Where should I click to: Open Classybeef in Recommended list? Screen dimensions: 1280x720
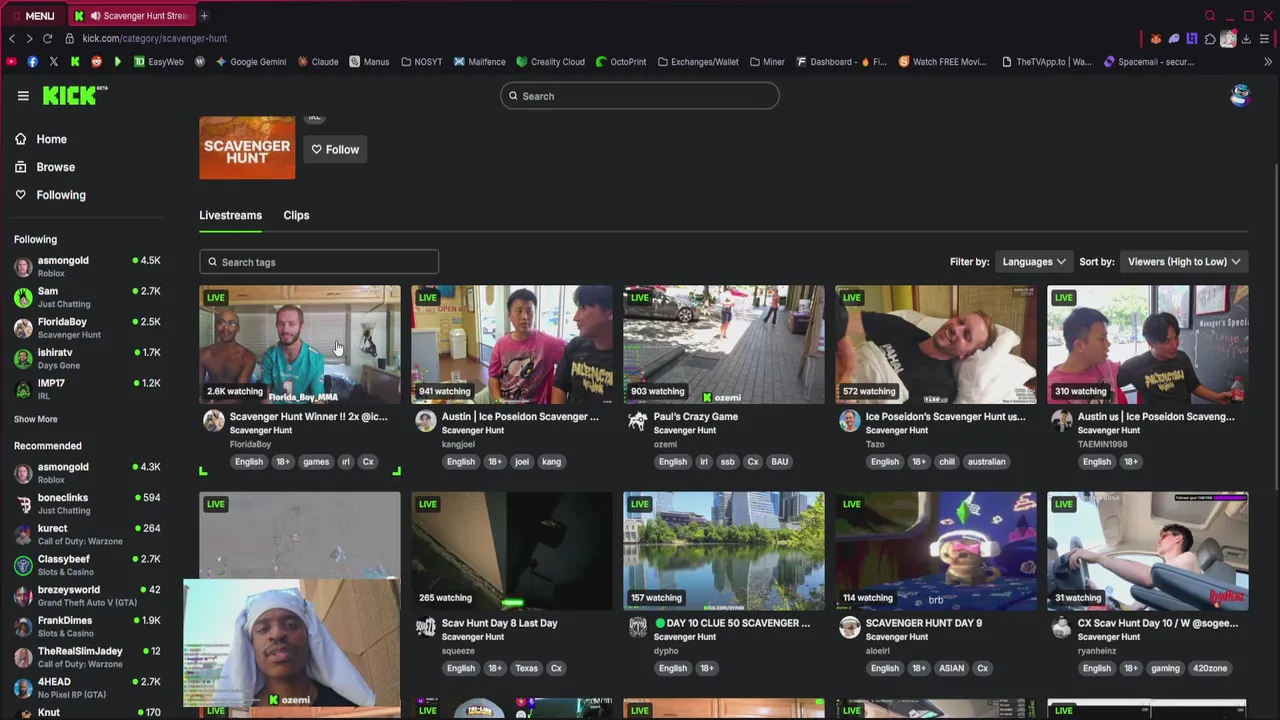[87, 565]
